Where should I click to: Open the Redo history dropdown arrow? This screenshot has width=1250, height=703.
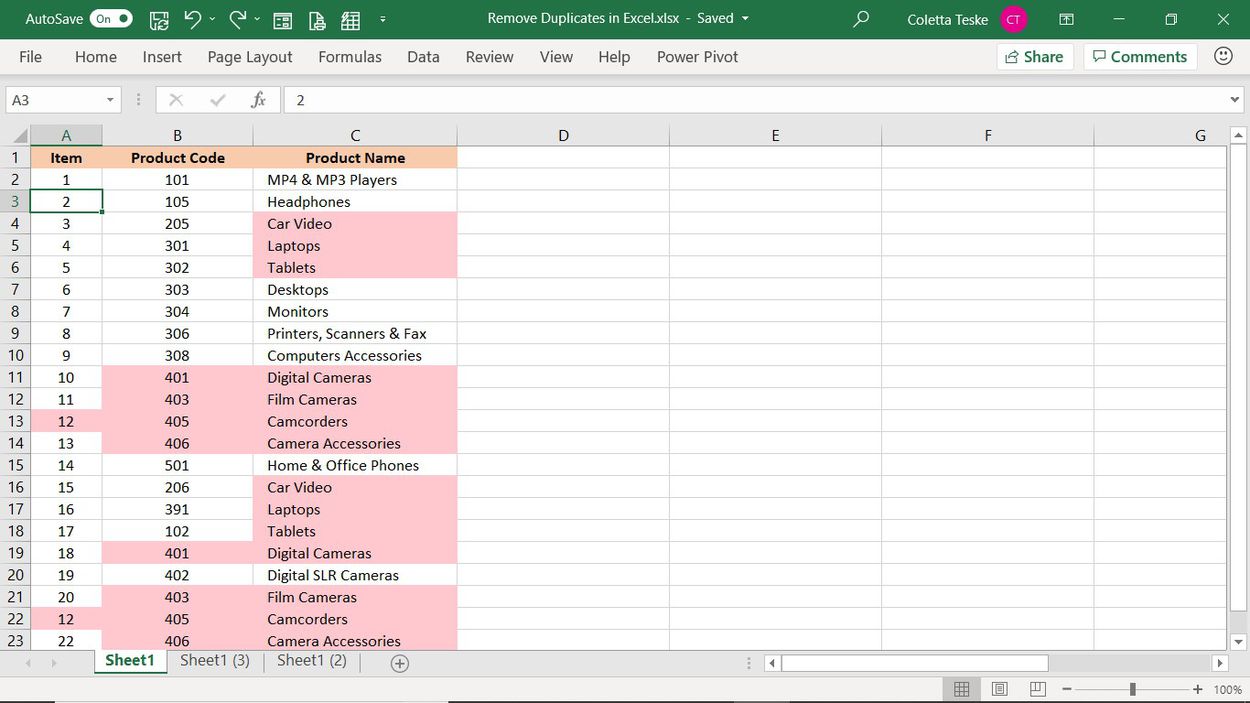coord(257,19)
